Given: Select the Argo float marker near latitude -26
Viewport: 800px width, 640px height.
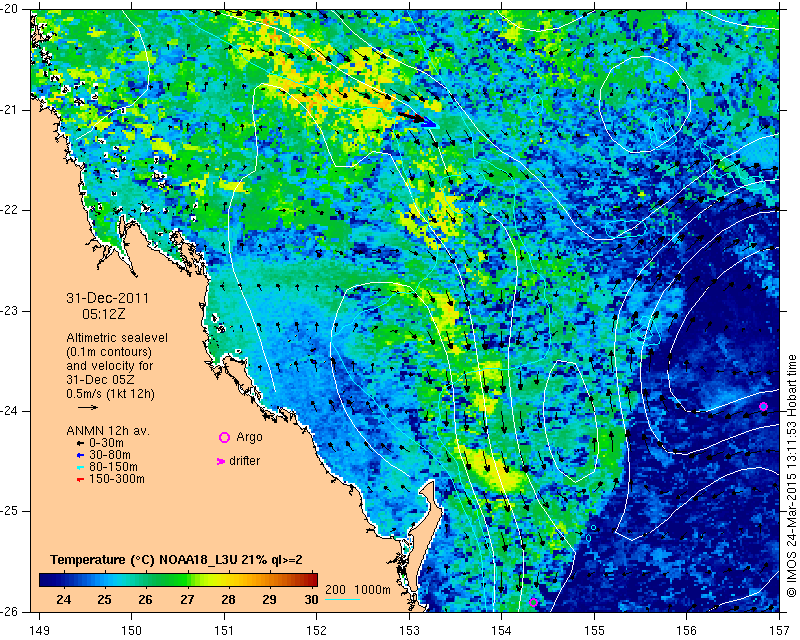Looking at the screenshot, I should point(534,602).
